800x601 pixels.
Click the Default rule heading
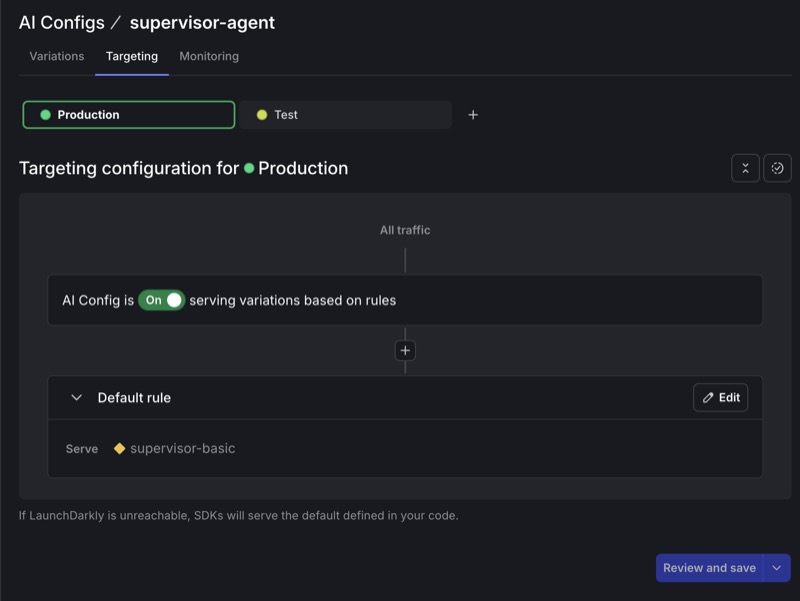point(134,397)
